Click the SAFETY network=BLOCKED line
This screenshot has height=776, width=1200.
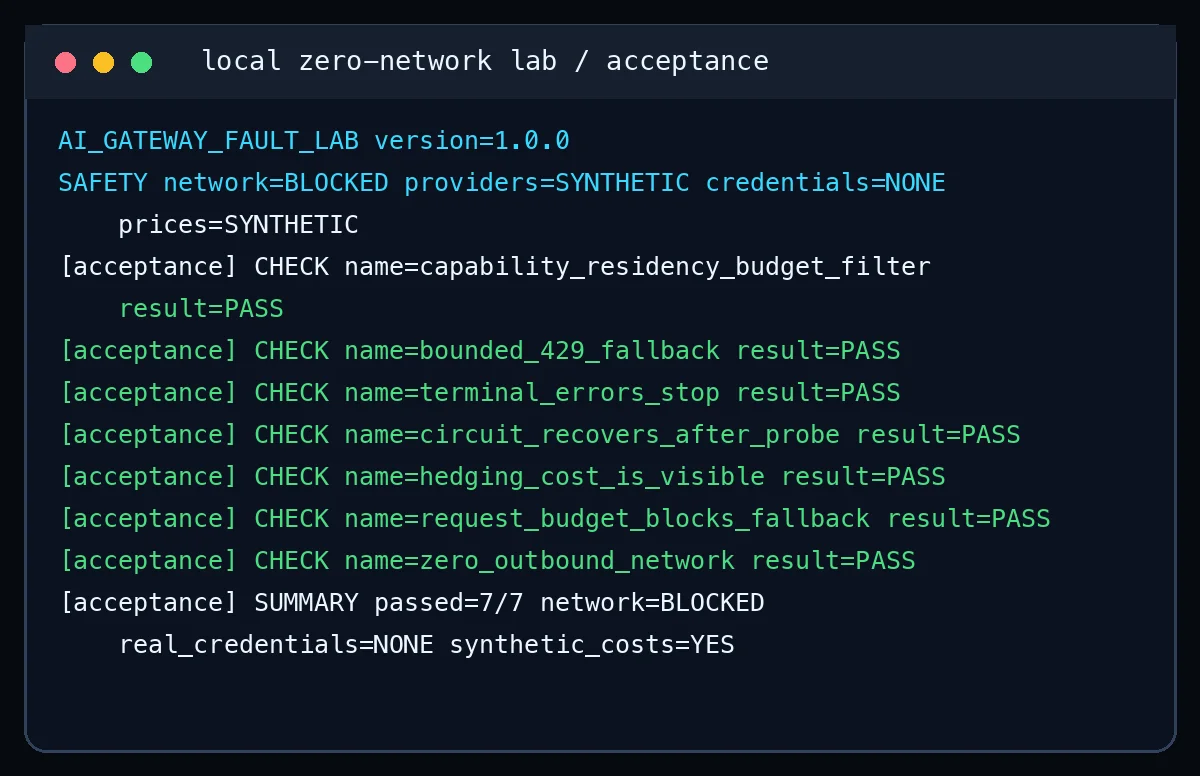click(502, 183)
